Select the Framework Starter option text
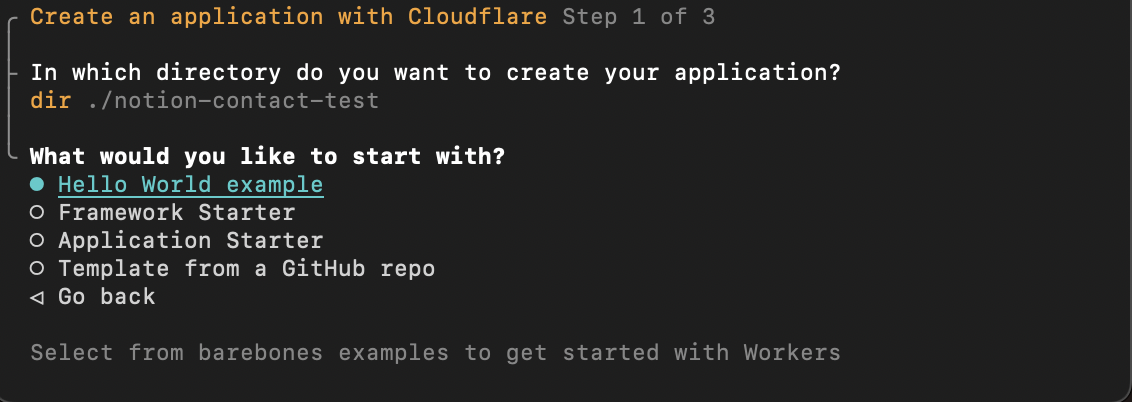 click(x=177, y=213)
